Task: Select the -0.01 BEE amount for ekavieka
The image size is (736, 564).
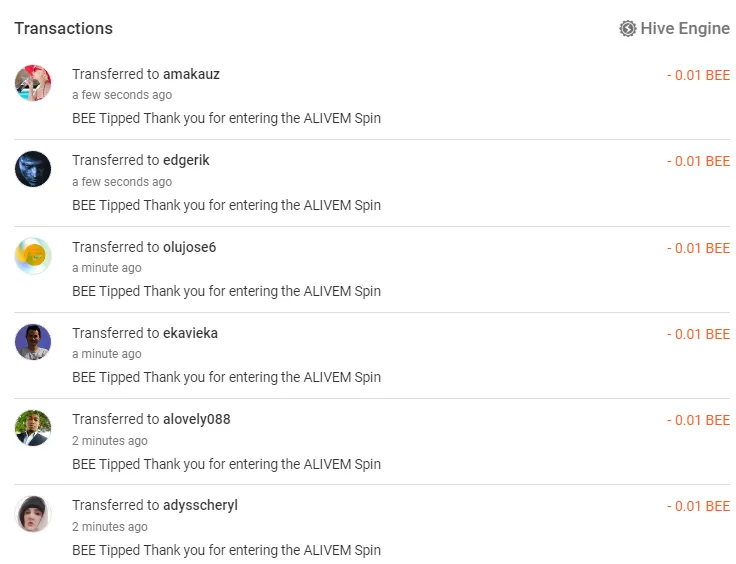Action: tap(698, 334)
